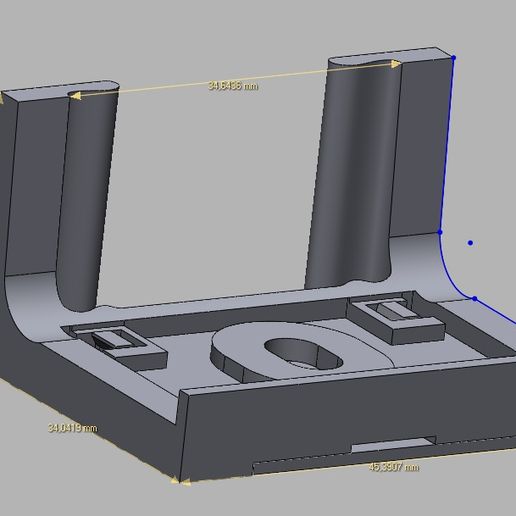Pick the oval slot hole in the base
This screenshot has height=516, width=516.
point(303,354)
